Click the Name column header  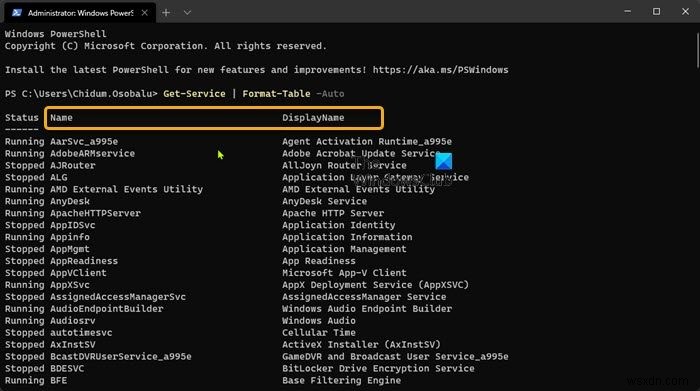coord(61,118)
